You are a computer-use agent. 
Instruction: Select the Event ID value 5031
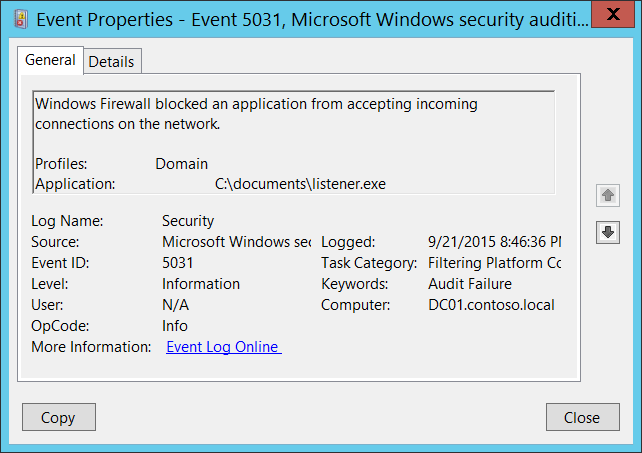pyautogui.click(x=180, y=263)
